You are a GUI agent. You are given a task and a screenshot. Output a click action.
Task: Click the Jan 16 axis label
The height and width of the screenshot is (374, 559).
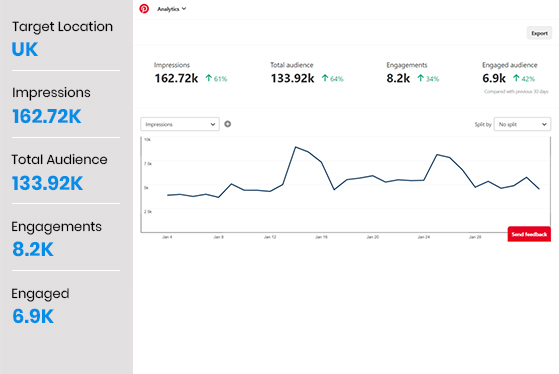point(321,237)
